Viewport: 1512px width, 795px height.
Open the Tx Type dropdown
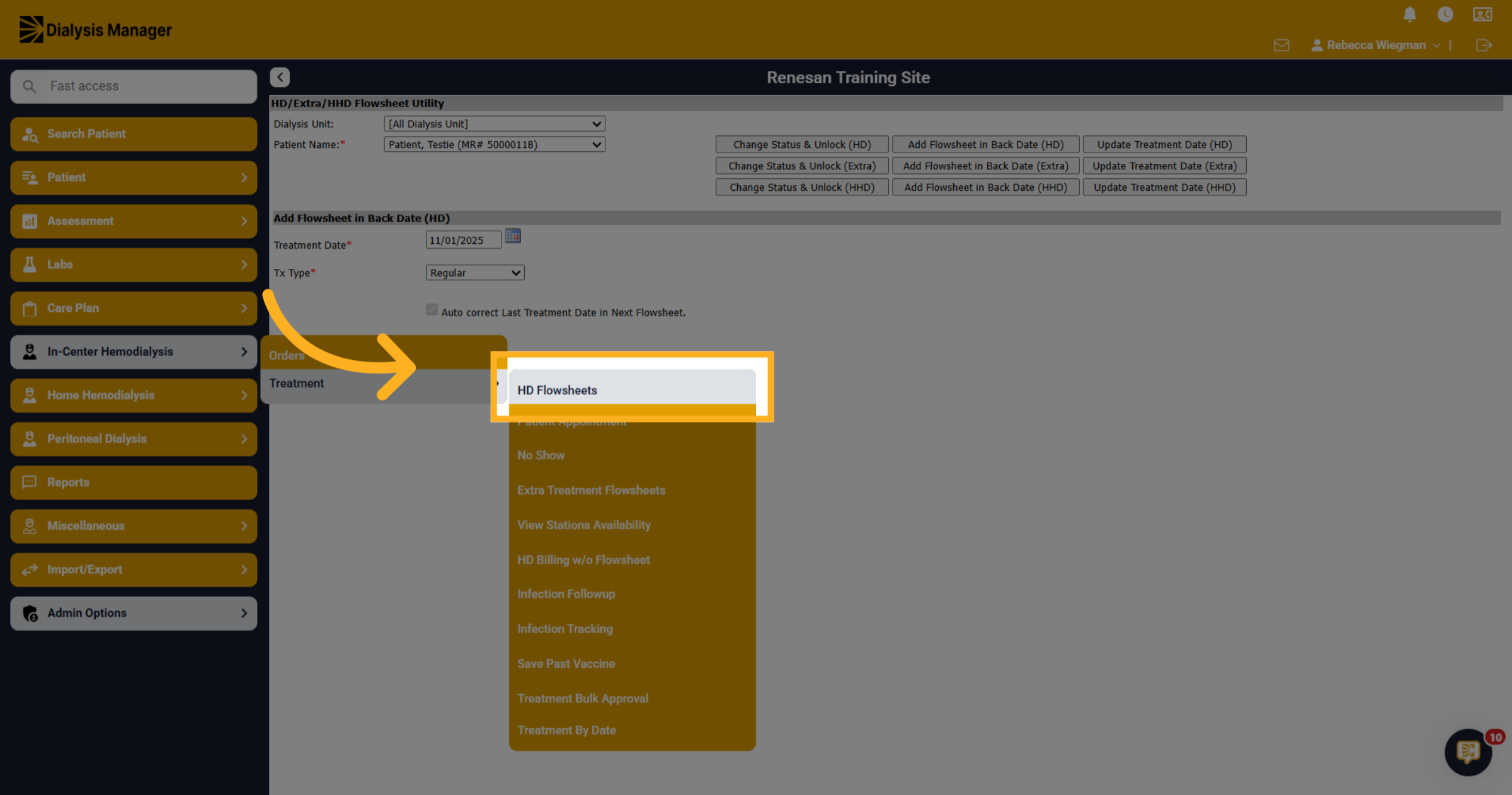(x=475, y=273)
